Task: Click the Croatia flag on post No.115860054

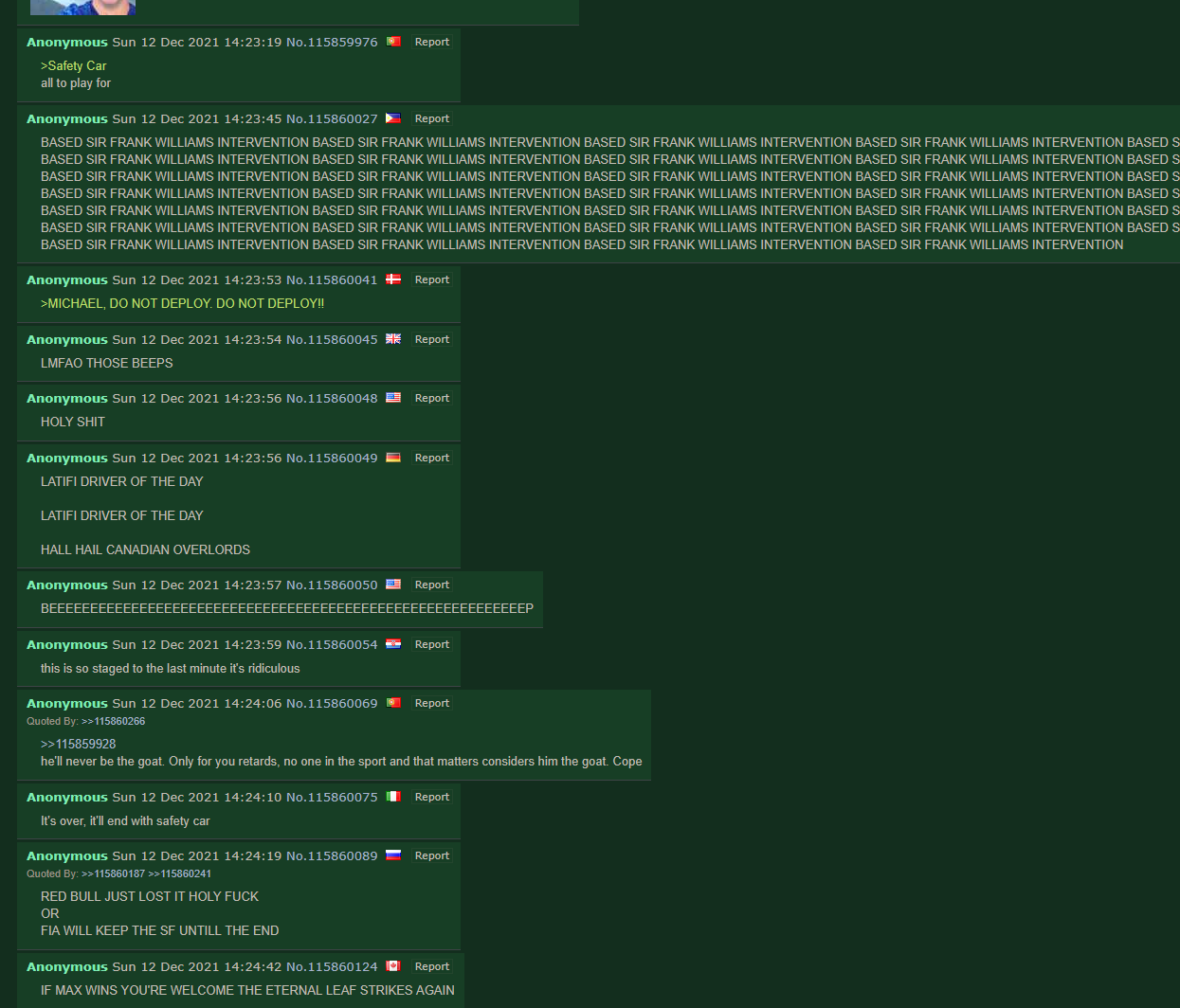Action: coord(393,644)
